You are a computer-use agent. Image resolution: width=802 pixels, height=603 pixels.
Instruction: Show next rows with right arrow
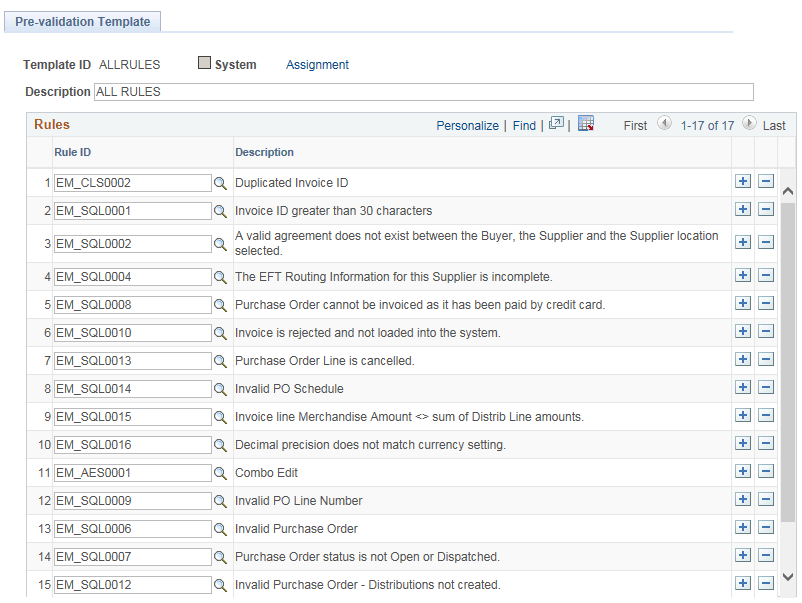[x=749, y=123]
